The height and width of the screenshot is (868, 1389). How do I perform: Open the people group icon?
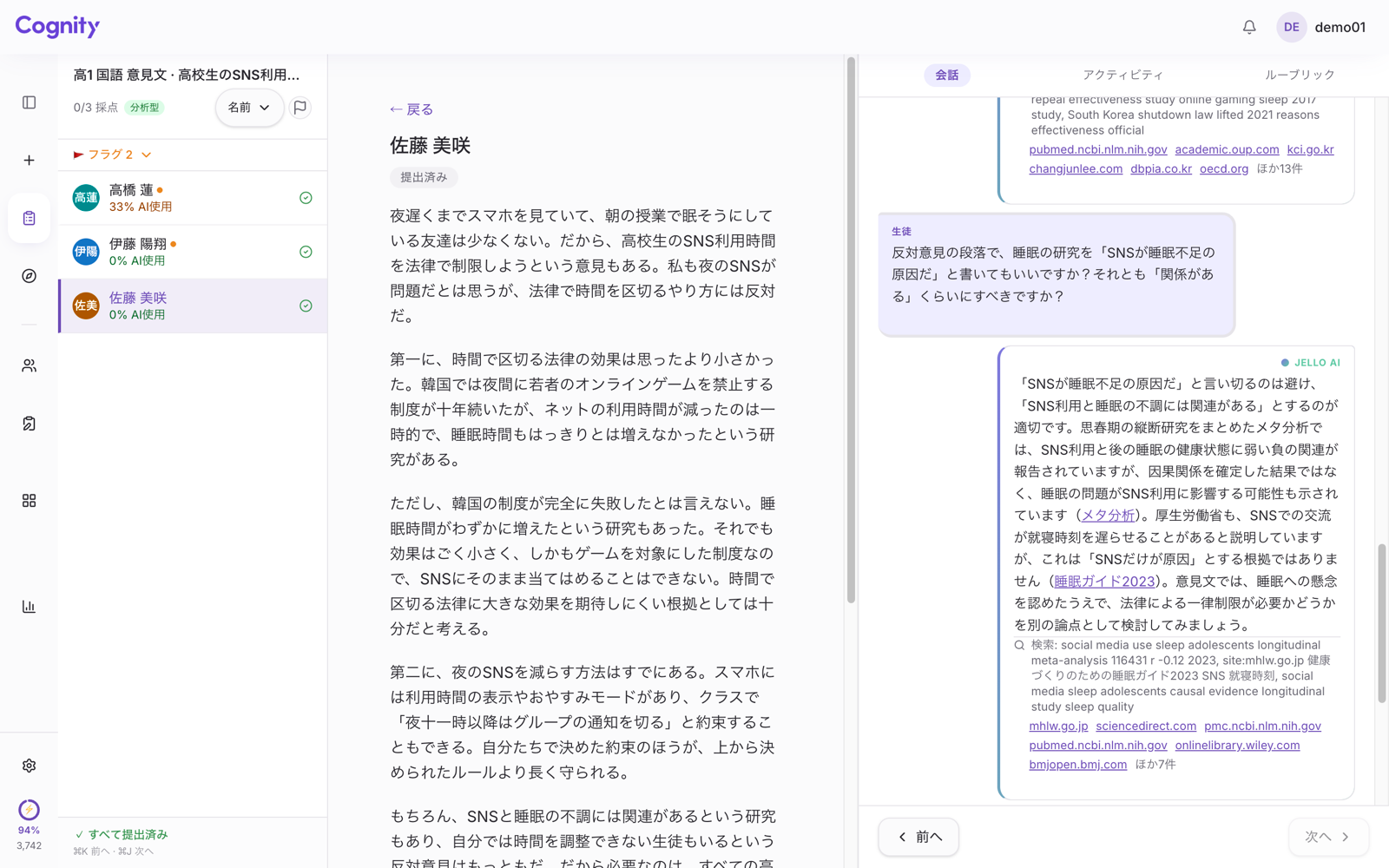pyautogui.click(x=29, y=366)
